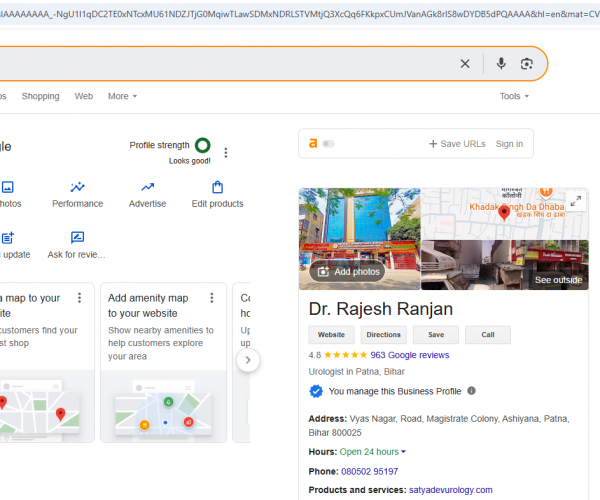Open the Tools dropdown
Screen dimensions: 600x500
514,96
